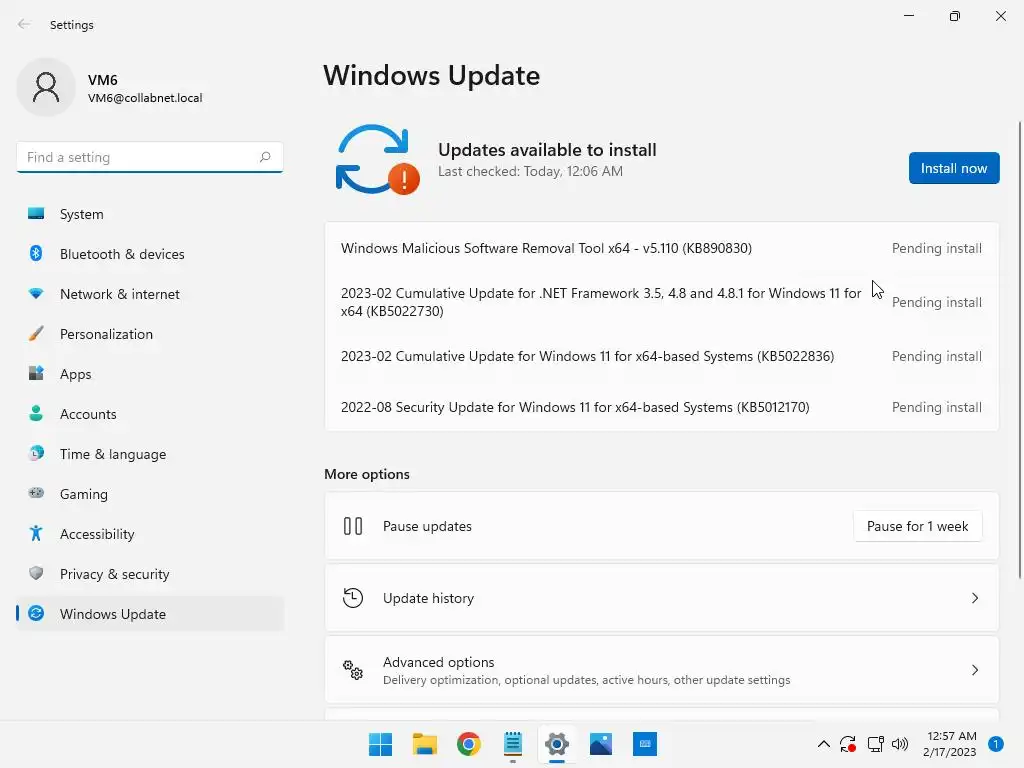Click 'Last checked: Today, 12:06 AM' text
Screen dimensions: 1024x768
[530, 171]
